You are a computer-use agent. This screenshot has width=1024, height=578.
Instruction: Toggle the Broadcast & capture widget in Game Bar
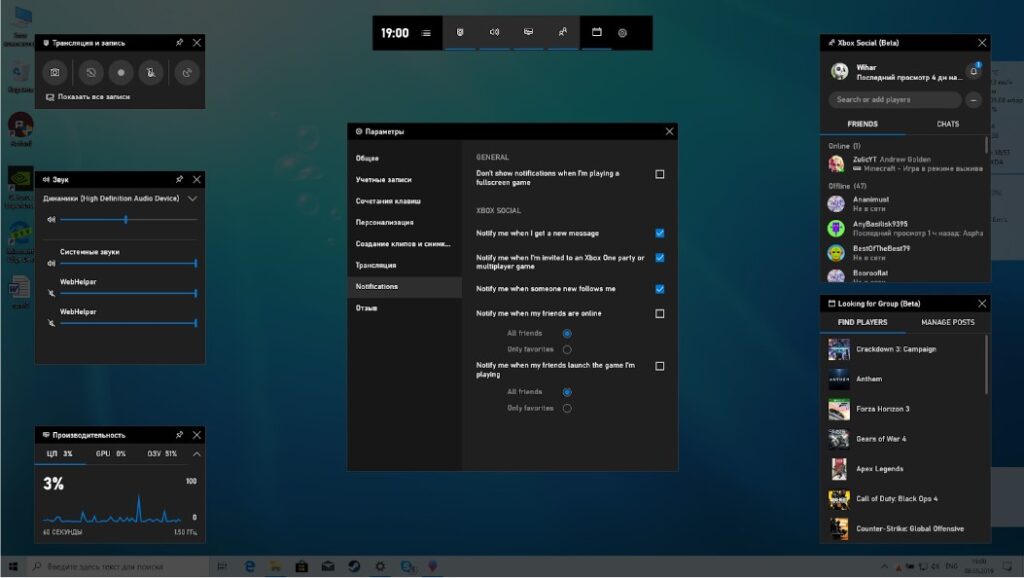(460, 33)
